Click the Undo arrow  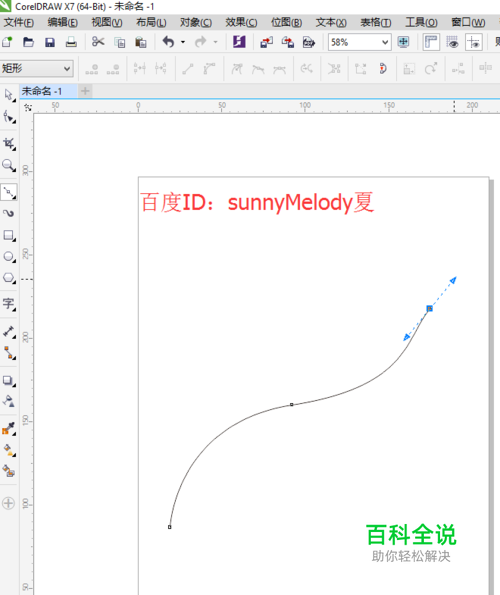tap(168, 42)
